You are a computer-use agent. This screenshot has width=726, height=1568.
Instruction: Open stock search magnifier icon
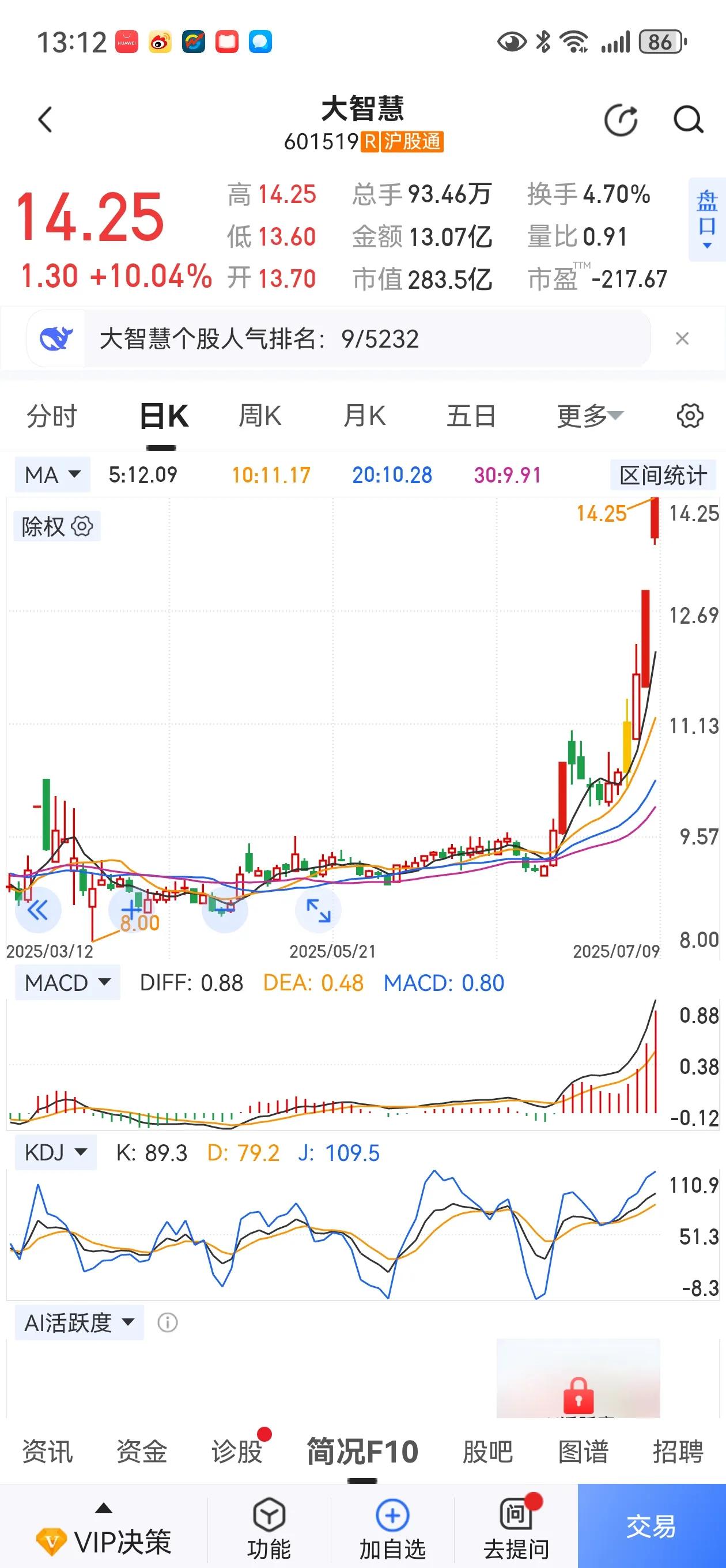[689, 119]
